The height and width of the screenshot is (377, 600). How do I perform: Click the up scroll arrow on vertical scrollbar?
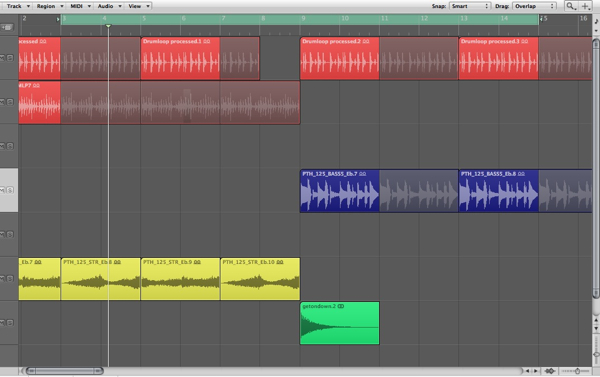[x=596, y=320]
